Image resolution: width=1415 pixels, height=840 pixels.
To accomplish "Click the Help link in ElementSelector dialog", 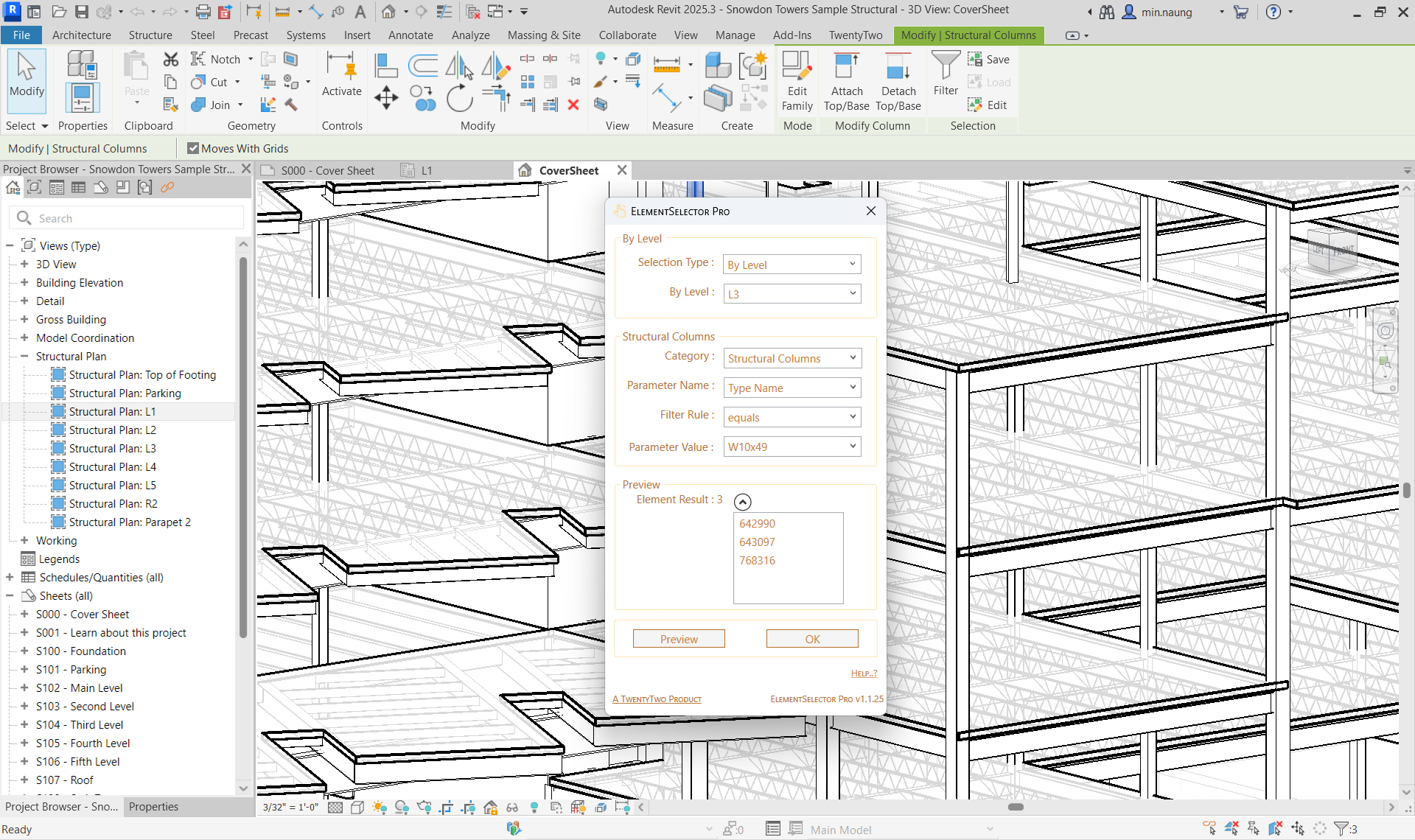I will click(x=864, y=673).
